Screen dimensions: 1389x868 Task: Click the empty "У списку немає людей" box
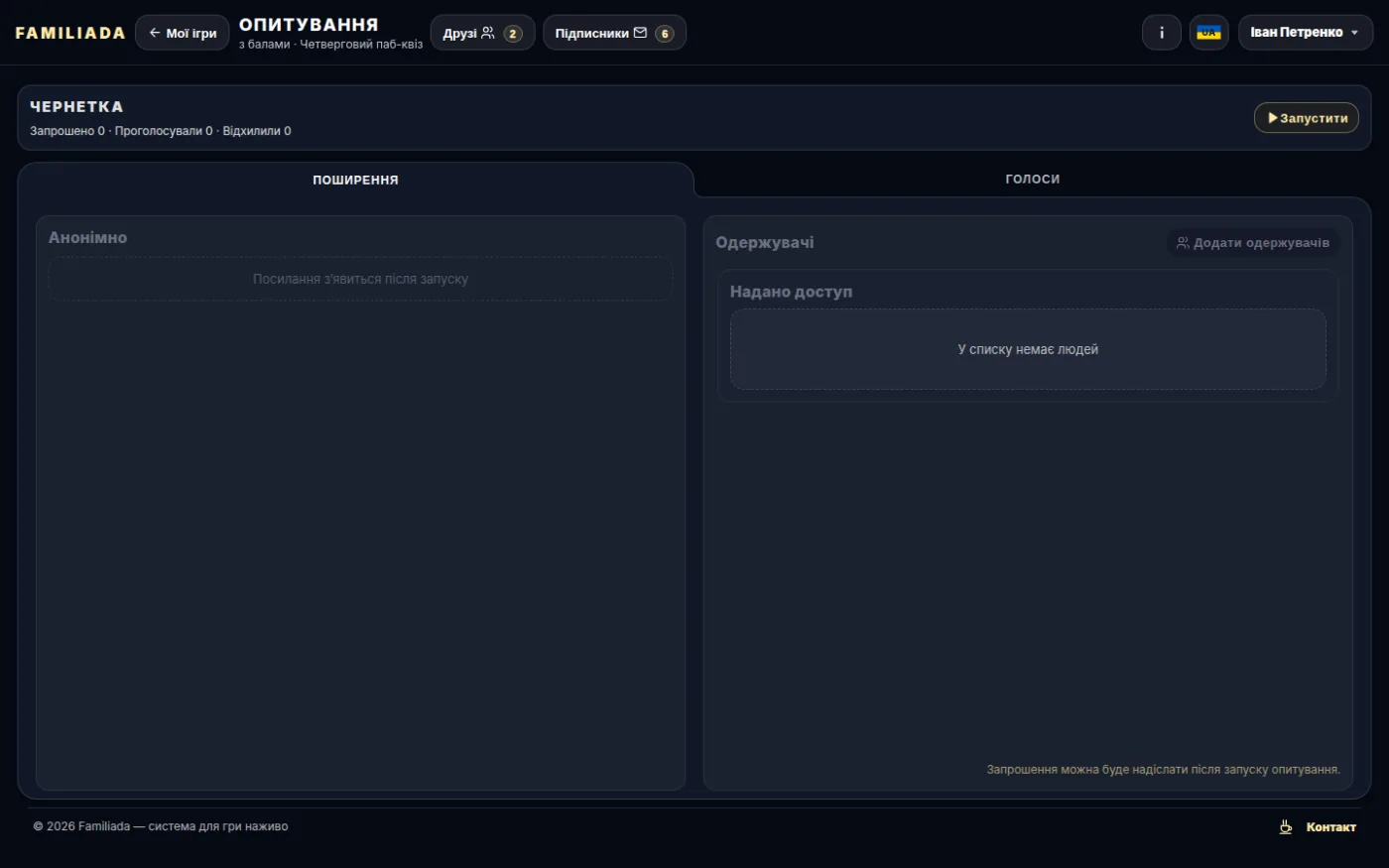coord(1028,349)
